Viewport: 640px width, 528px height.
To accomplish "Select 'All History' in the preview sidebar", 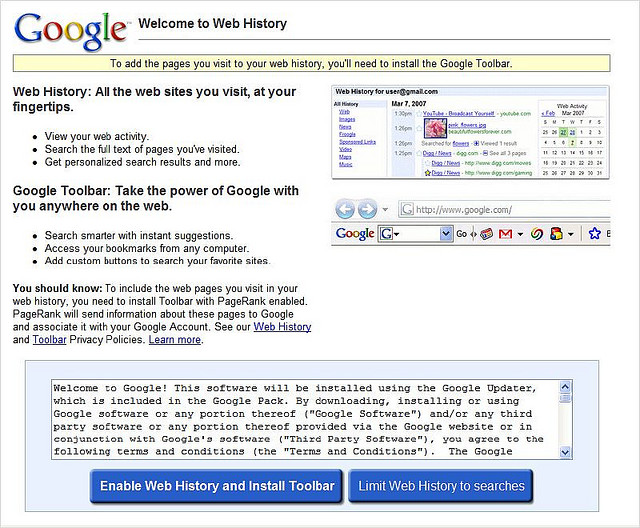I will (x=346, y=104).
